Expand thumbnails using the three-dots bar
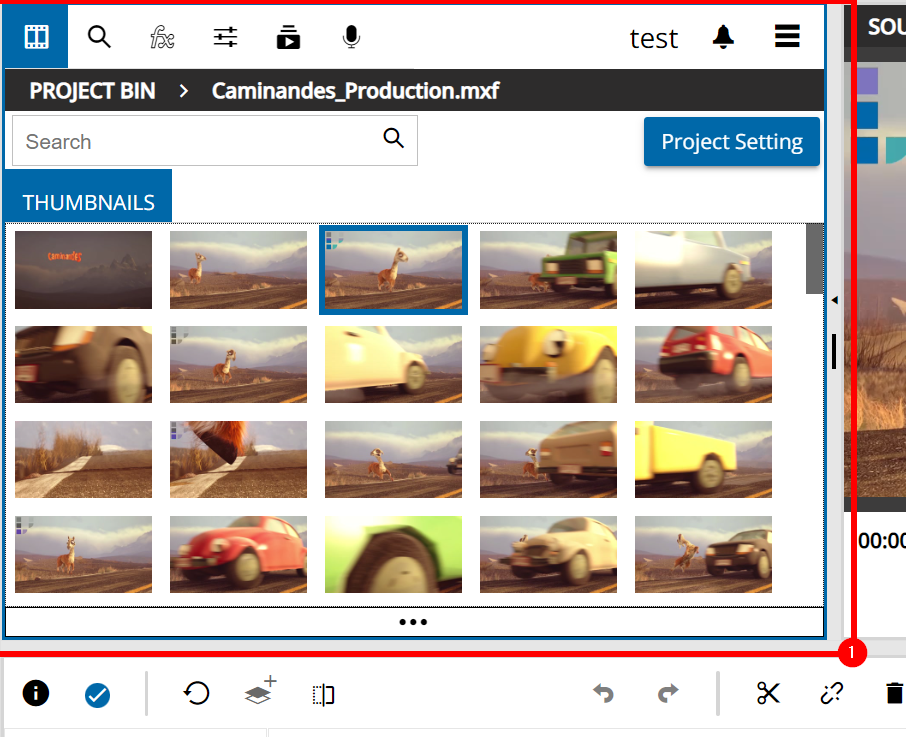906x737 pixels. [x=413, y=622]
